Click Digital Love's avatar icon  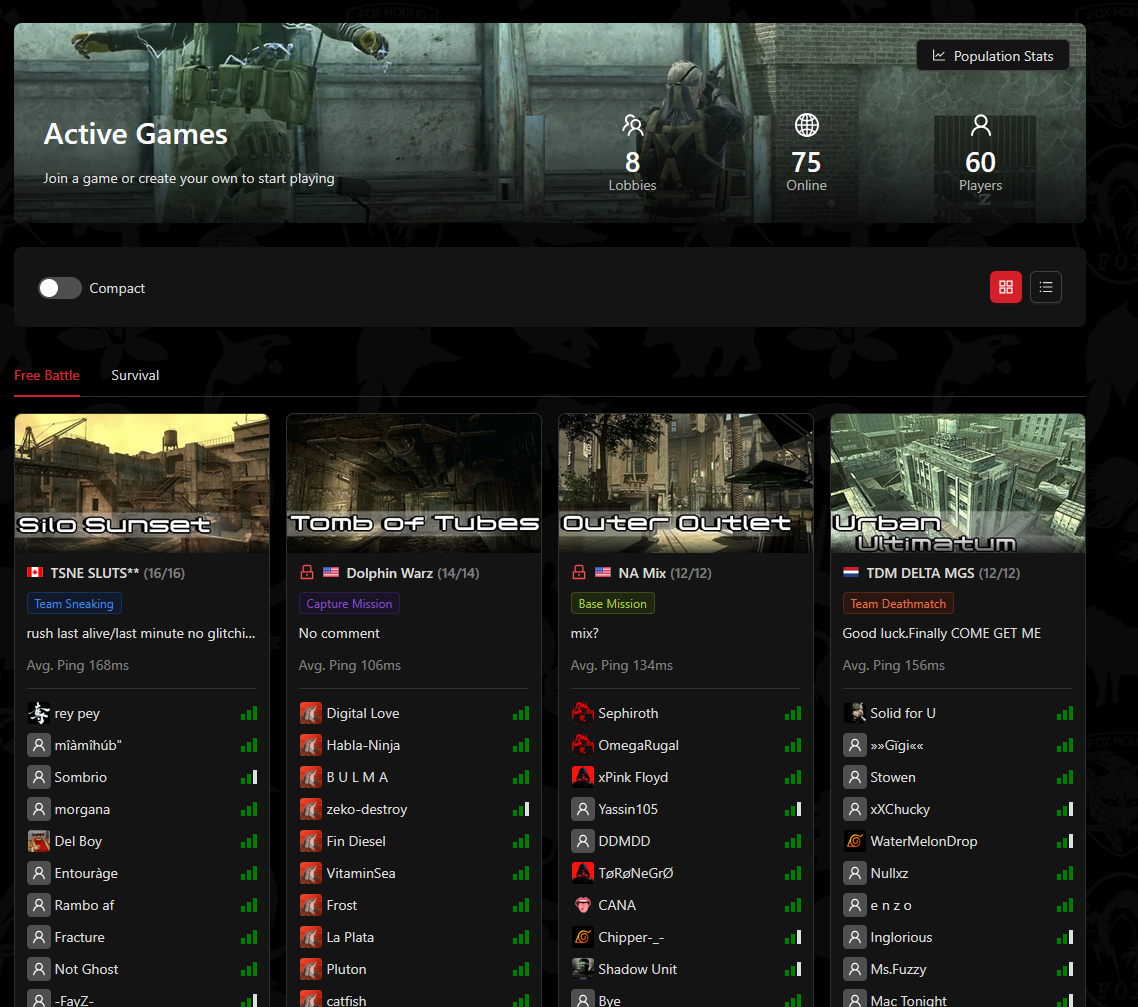coord(311,713)
